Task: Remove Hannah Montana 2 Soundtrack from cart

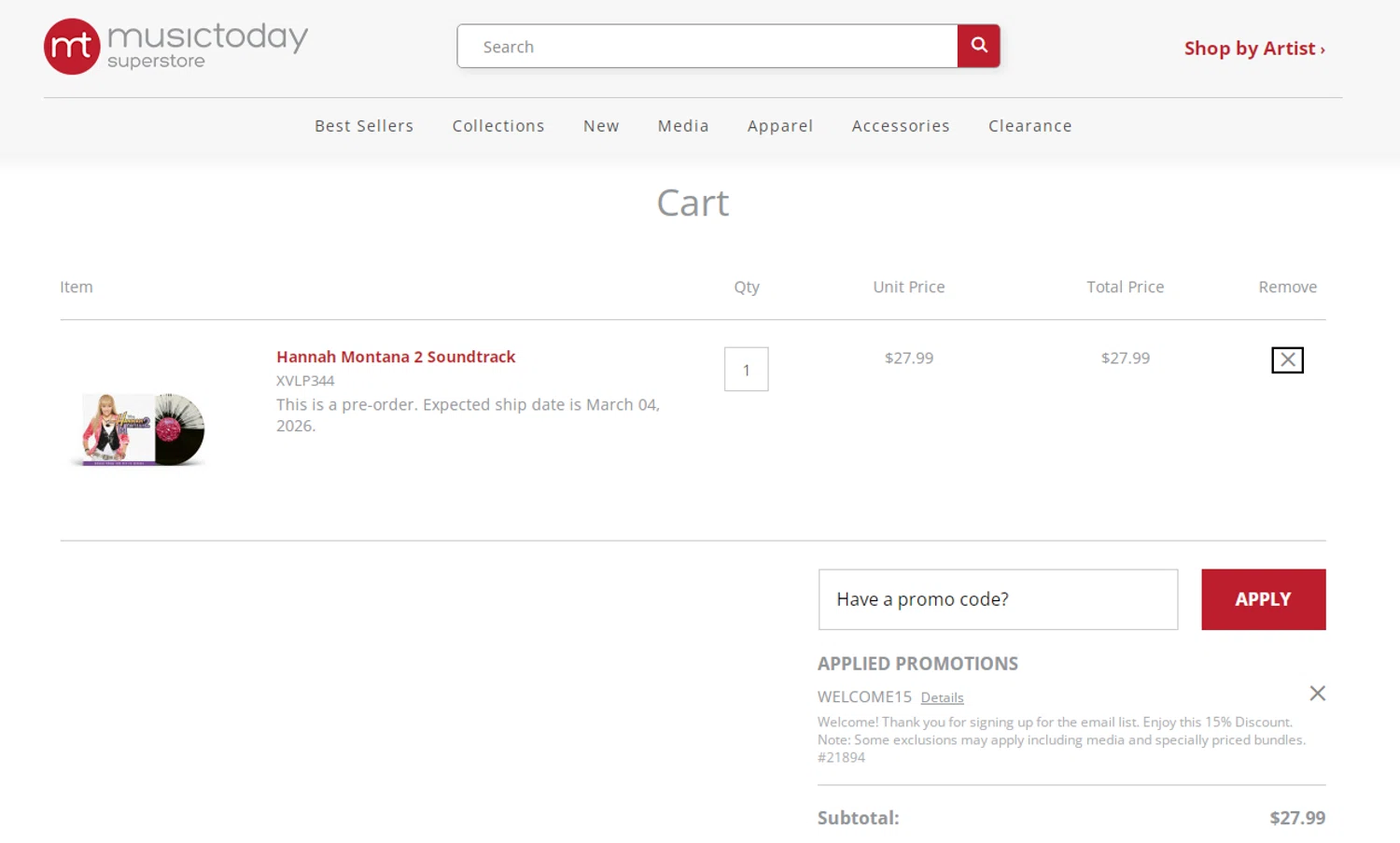Action: pyautogui.click(x=1287, y=359)
